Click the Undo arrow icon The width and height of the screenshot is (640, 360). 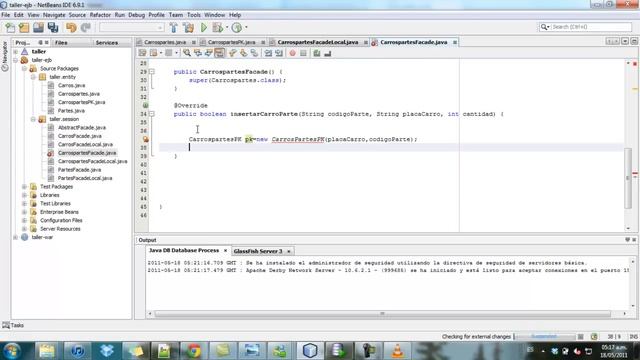pos(71,28)
